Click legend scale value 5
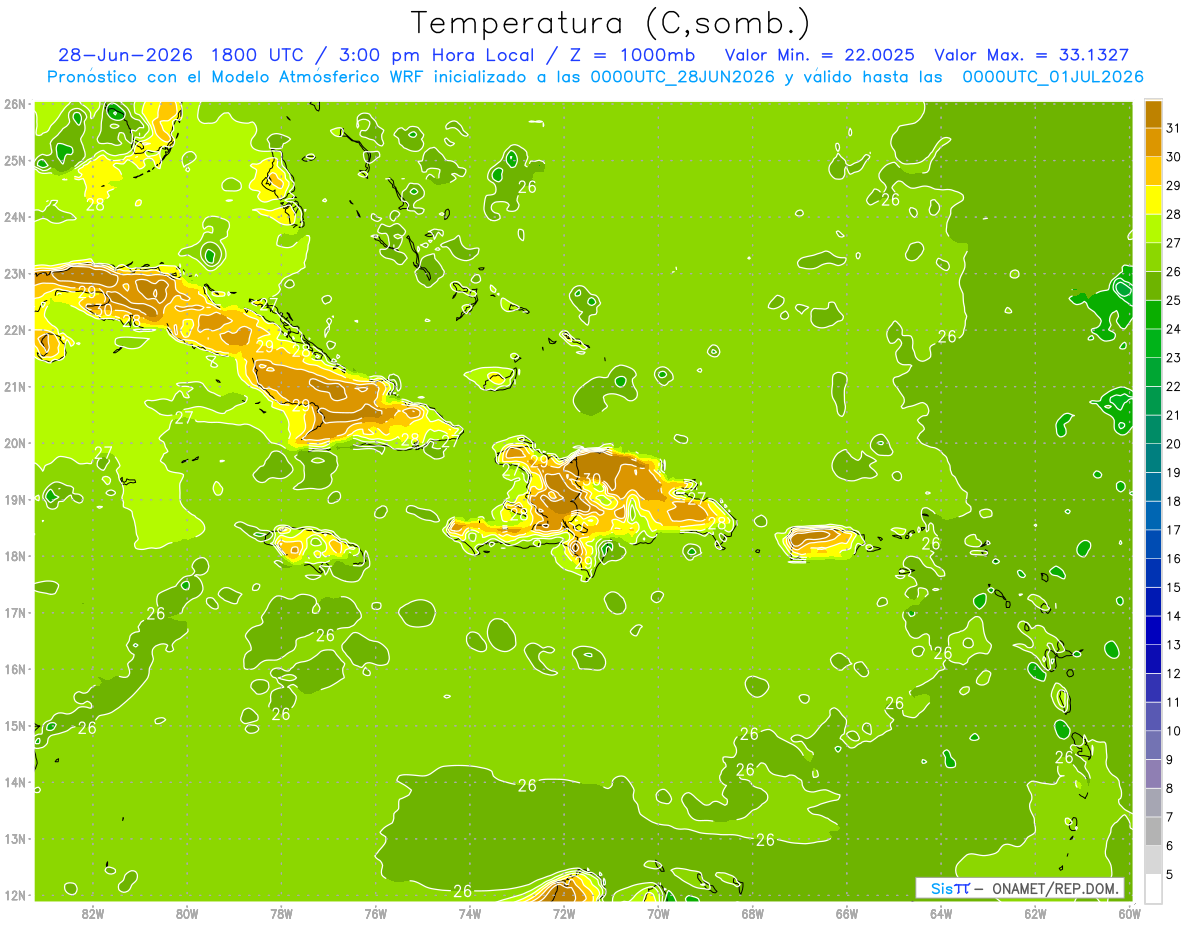The image size is (1200, 927). tap(1171, 874)
